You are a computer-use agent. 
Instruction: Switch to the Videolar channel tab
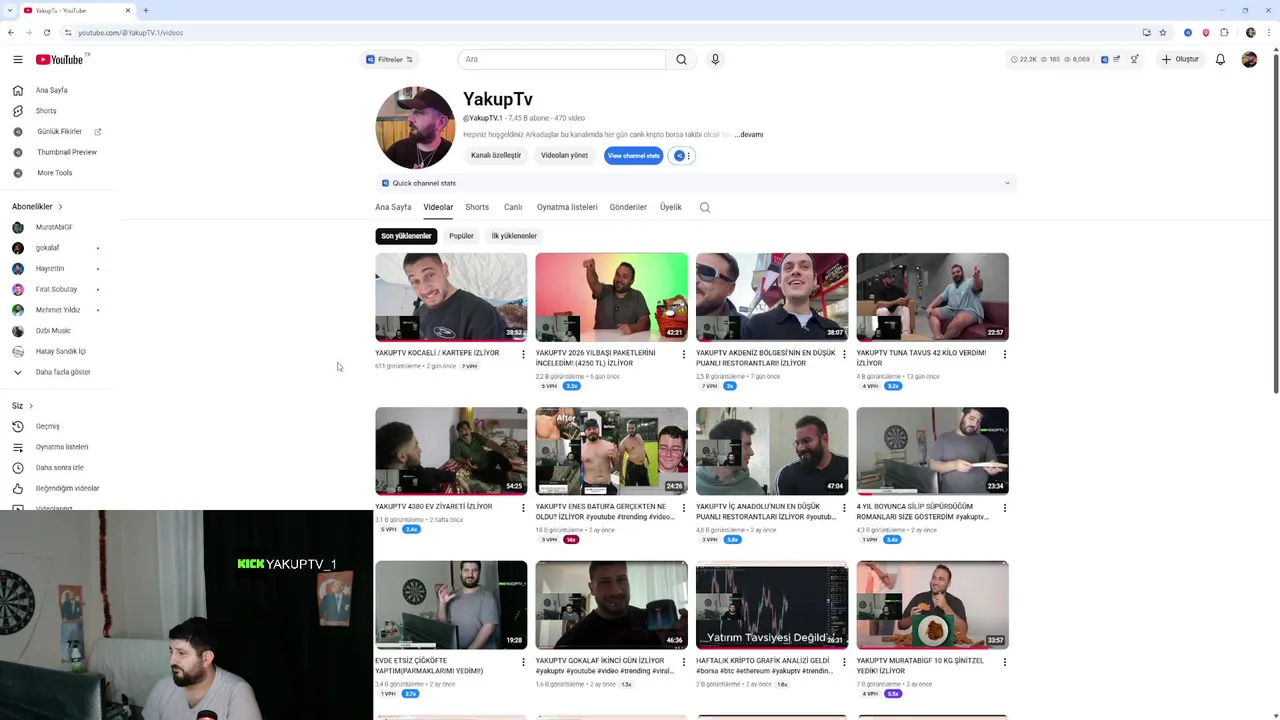[438, 208]
